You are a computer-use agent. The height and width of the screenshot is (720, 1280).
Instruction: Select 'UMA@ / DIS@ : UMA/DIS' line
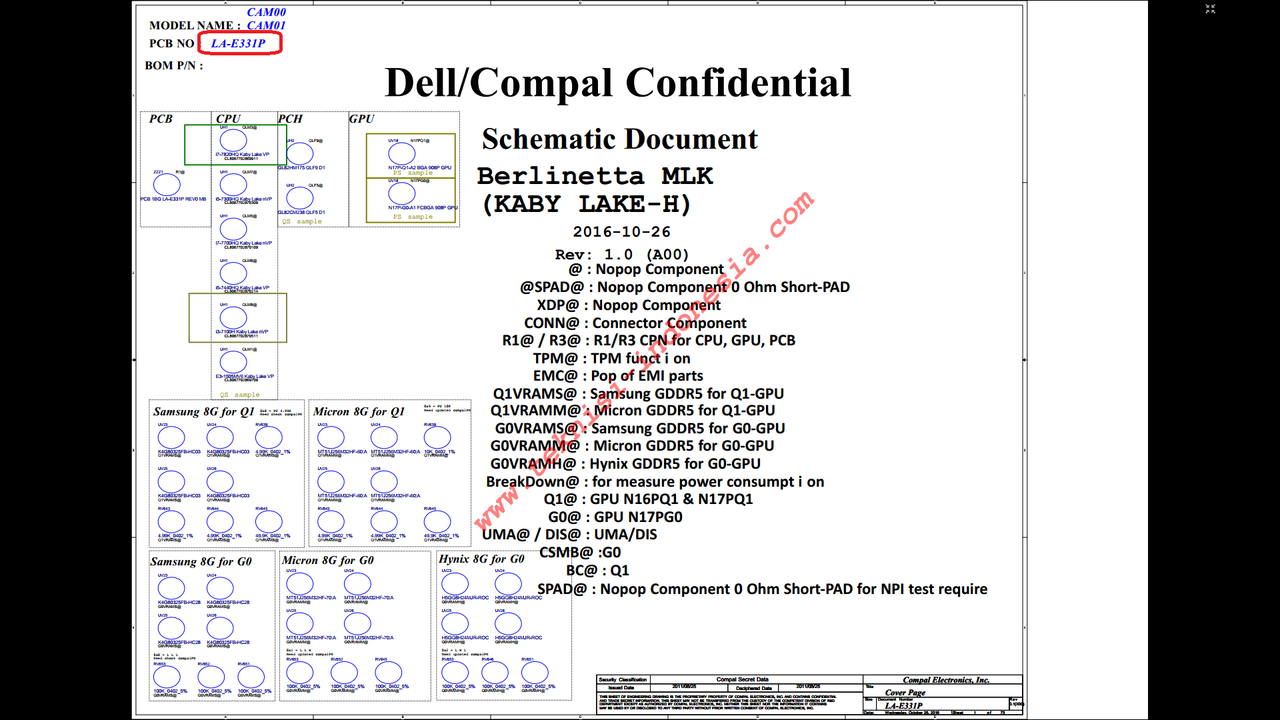[570, 535]
